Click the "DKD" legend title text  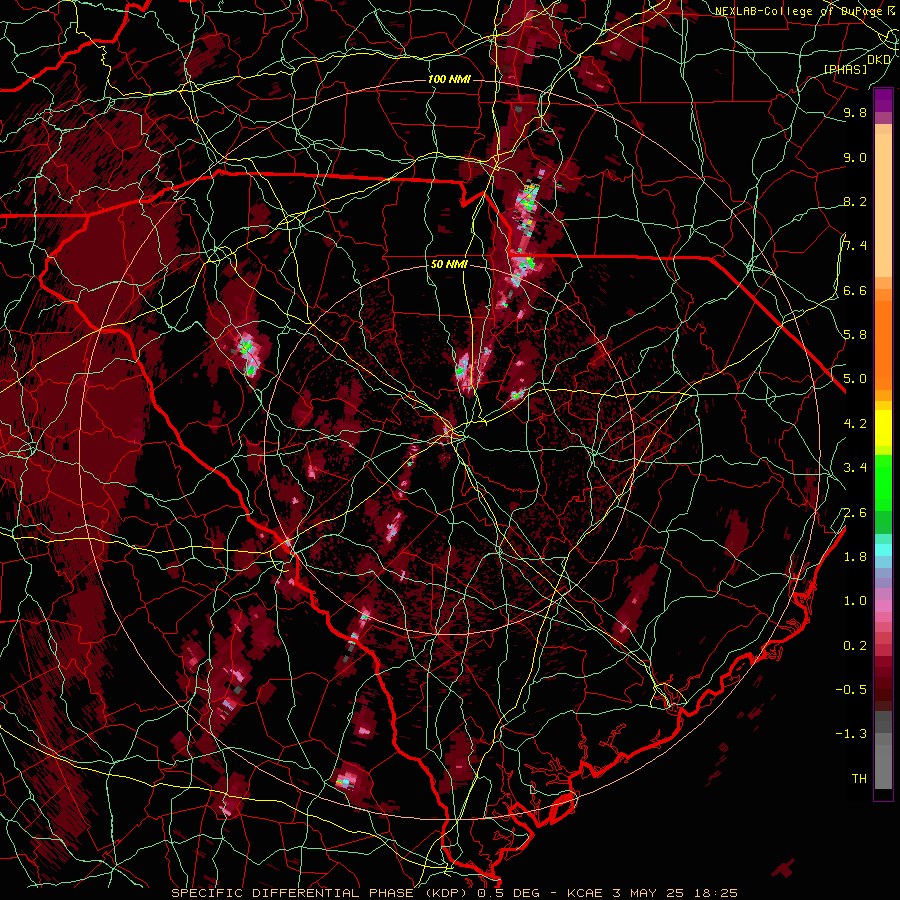[879, 60]
